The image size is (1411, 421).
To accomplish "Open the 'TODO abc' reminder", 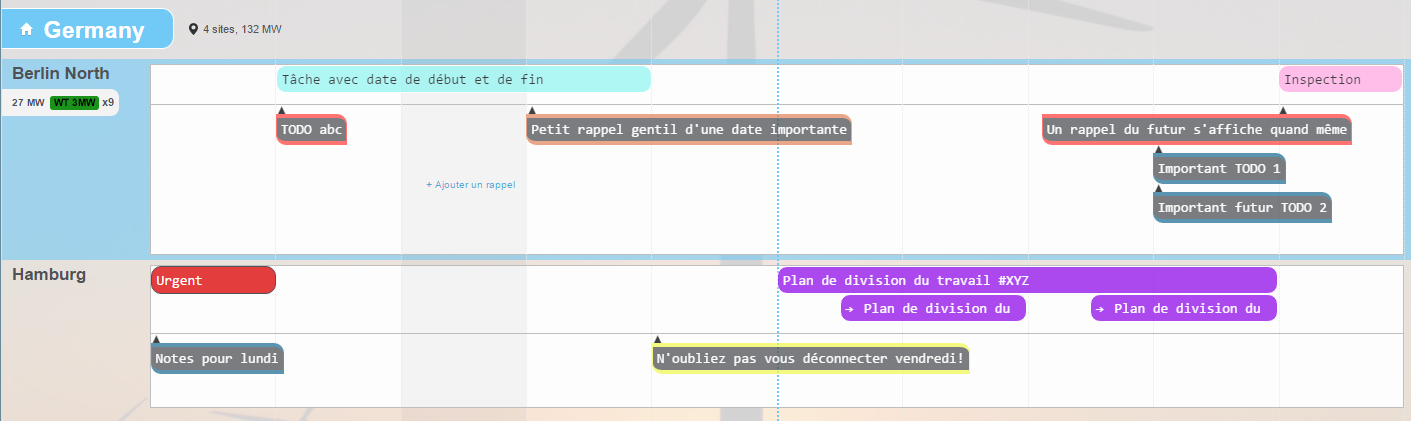I will coord(312,129).
